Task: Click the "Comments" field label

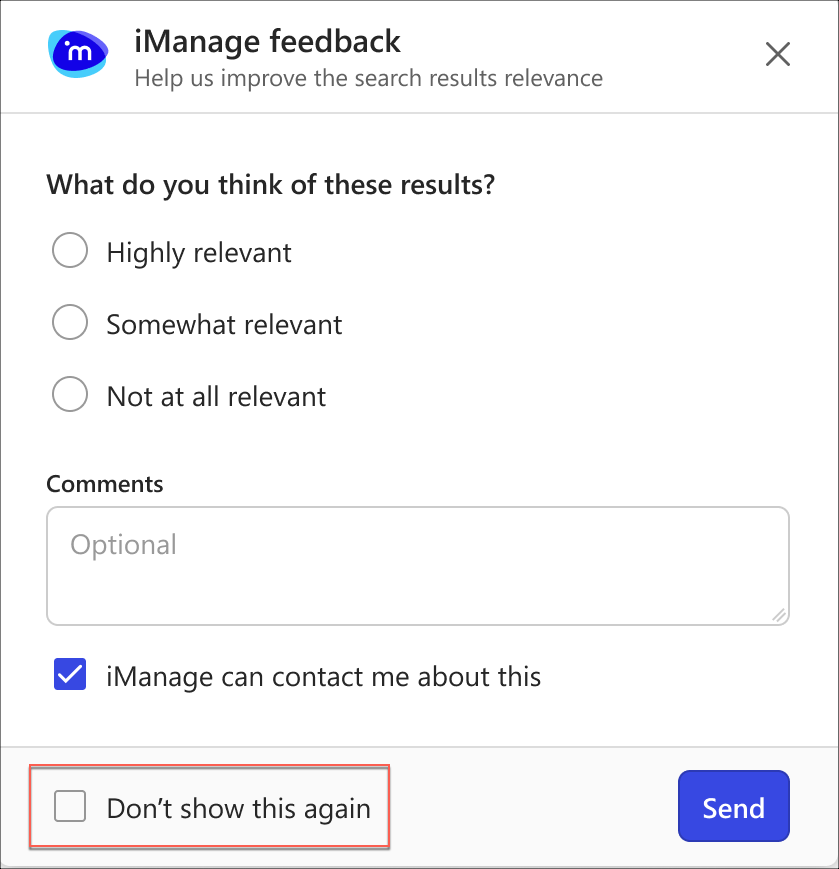Action: [x=104, y=484]
